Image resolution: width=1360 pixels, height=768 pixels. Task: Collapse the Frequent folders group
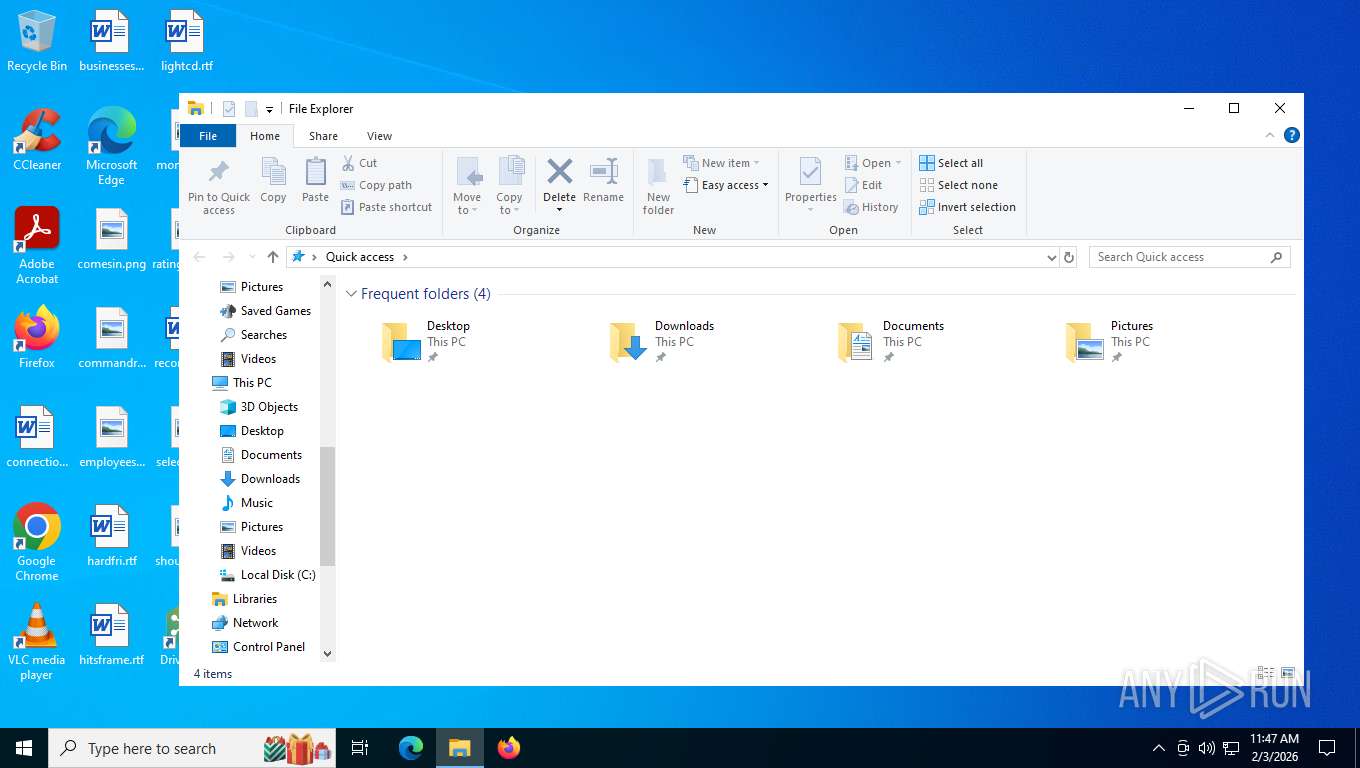pyautogui.click(x=351, y=294)
